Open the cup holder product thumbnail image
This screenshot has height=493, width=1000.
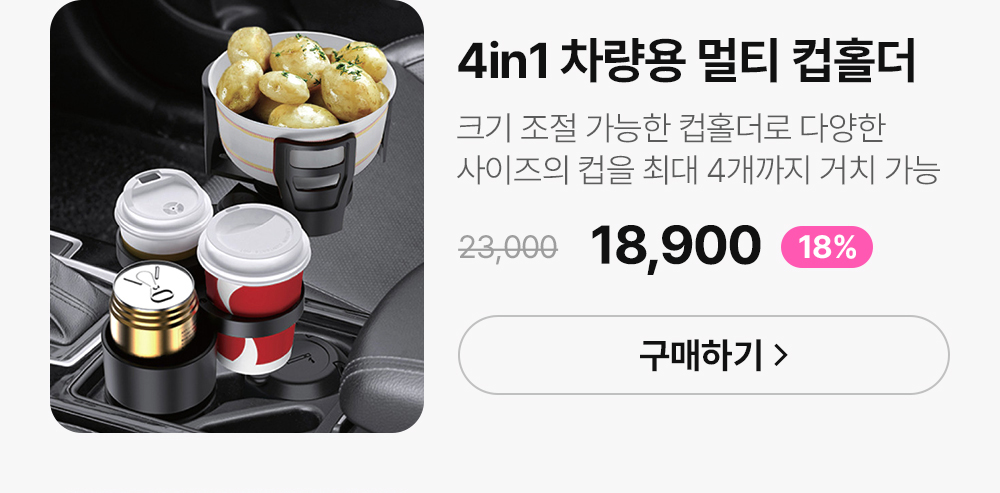click(237, 216)
